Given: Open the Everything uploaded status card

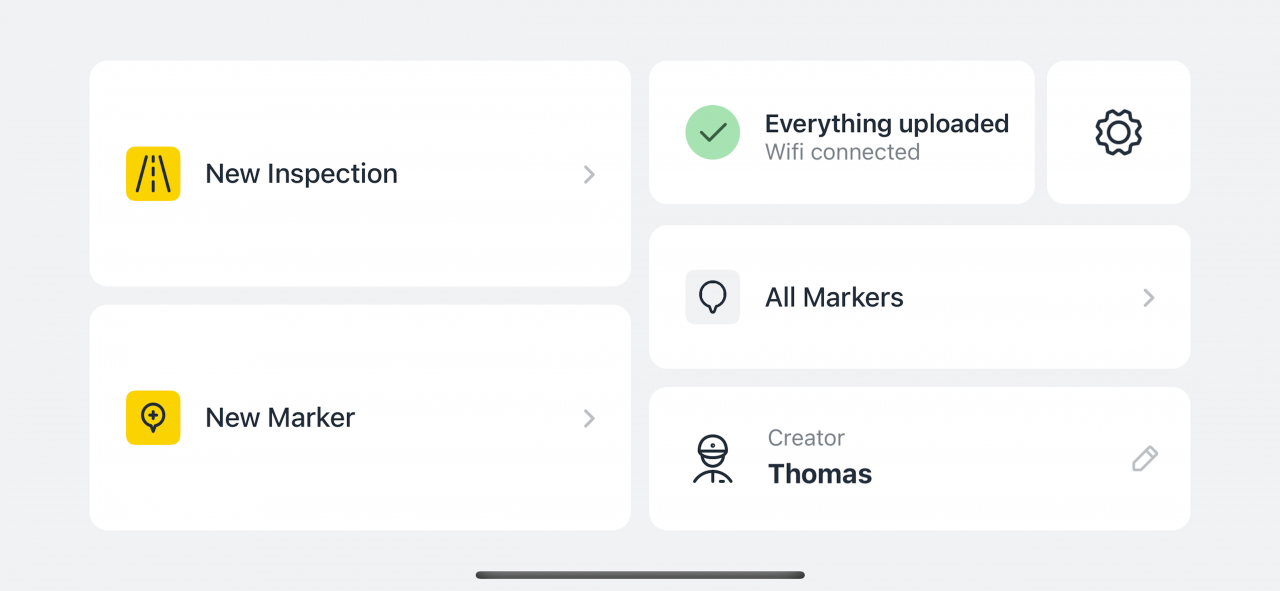Looking at the screenshot, I should (x=887, y=123).
